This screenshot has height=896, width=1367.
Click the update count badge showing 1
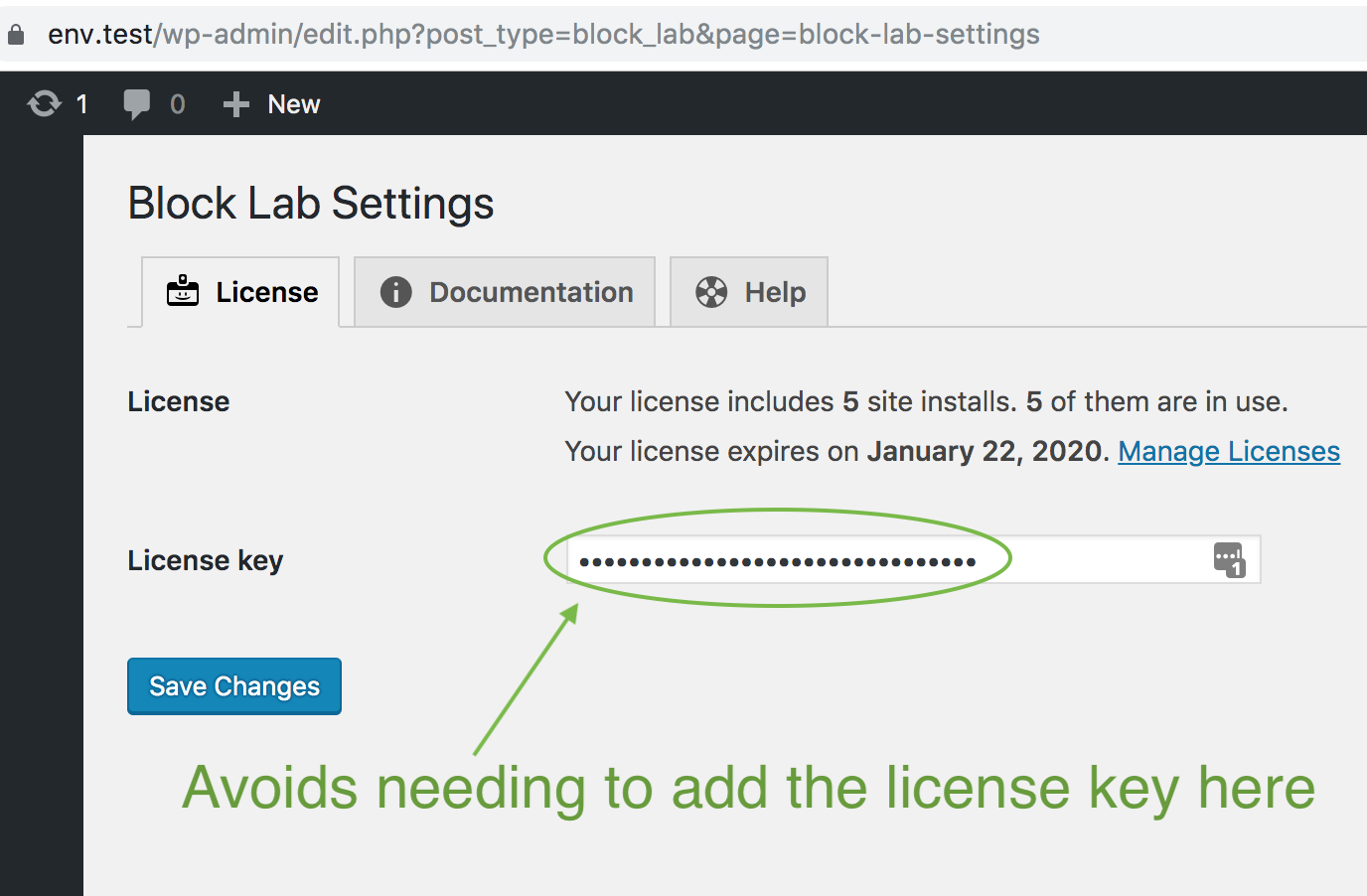(82, 103)
